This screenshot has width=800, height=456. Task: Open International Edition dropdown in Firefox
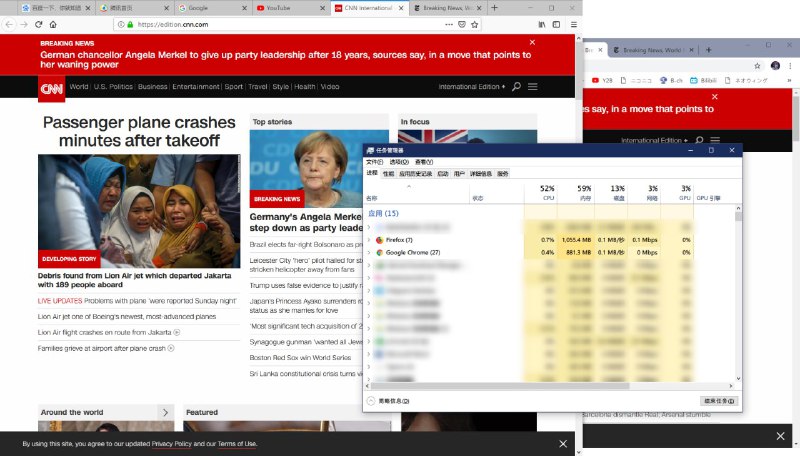tap(472, 87)
